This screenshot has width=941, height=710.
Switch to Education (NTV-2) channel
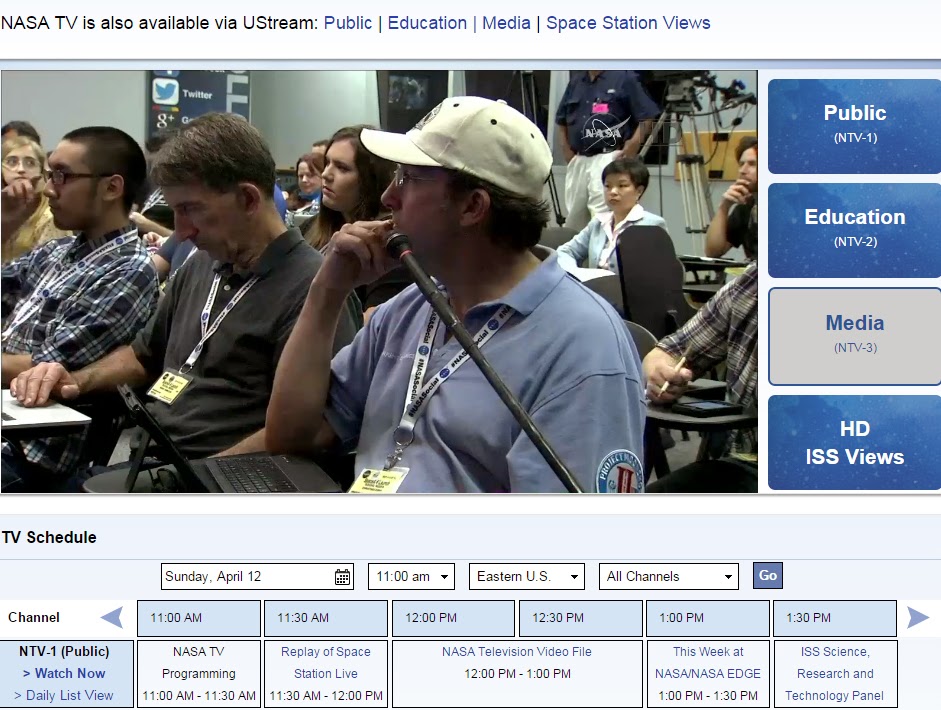pyautogui.click(x=854, y=230)
